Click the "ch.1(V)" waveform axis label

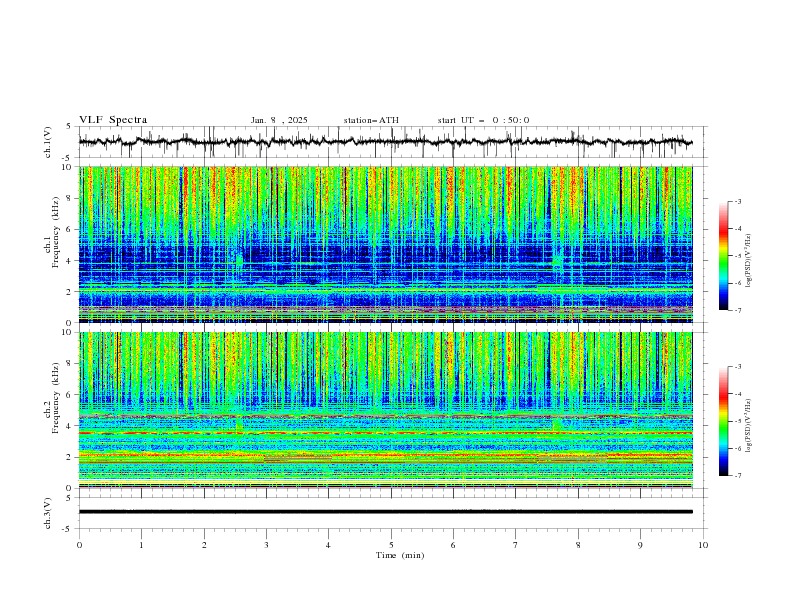[48, 142]
